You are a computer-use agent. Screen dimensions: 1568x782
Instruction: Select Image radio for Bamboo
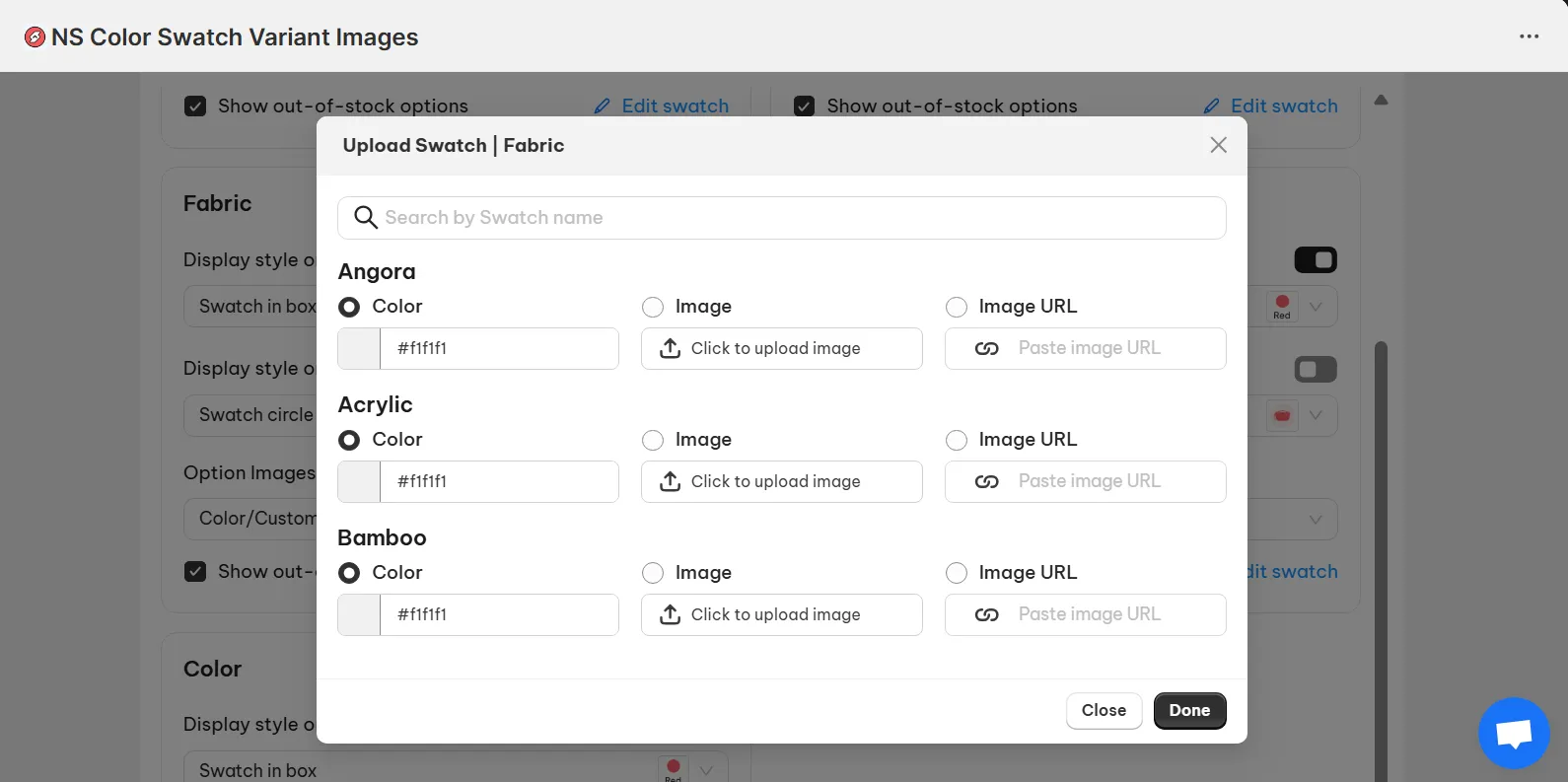click(653, 573)
